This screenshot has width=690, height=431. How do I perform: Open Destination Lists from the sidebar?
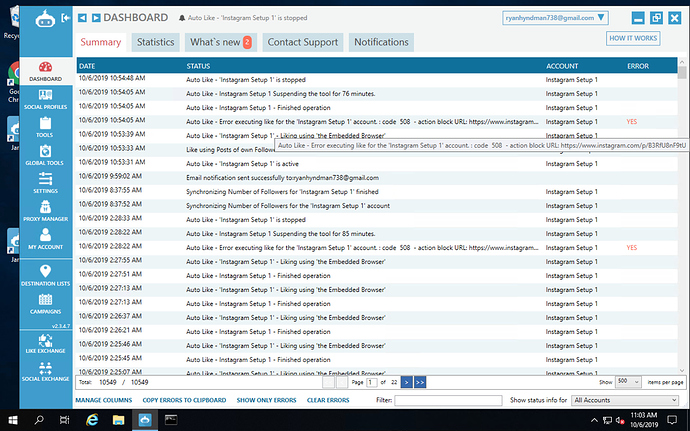click(x=45, y=276)
